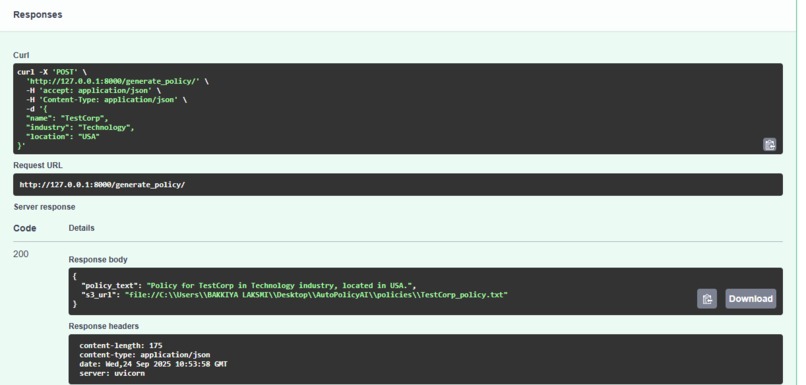
Task: Copy the curl command to clipboard
Action: 769,145
